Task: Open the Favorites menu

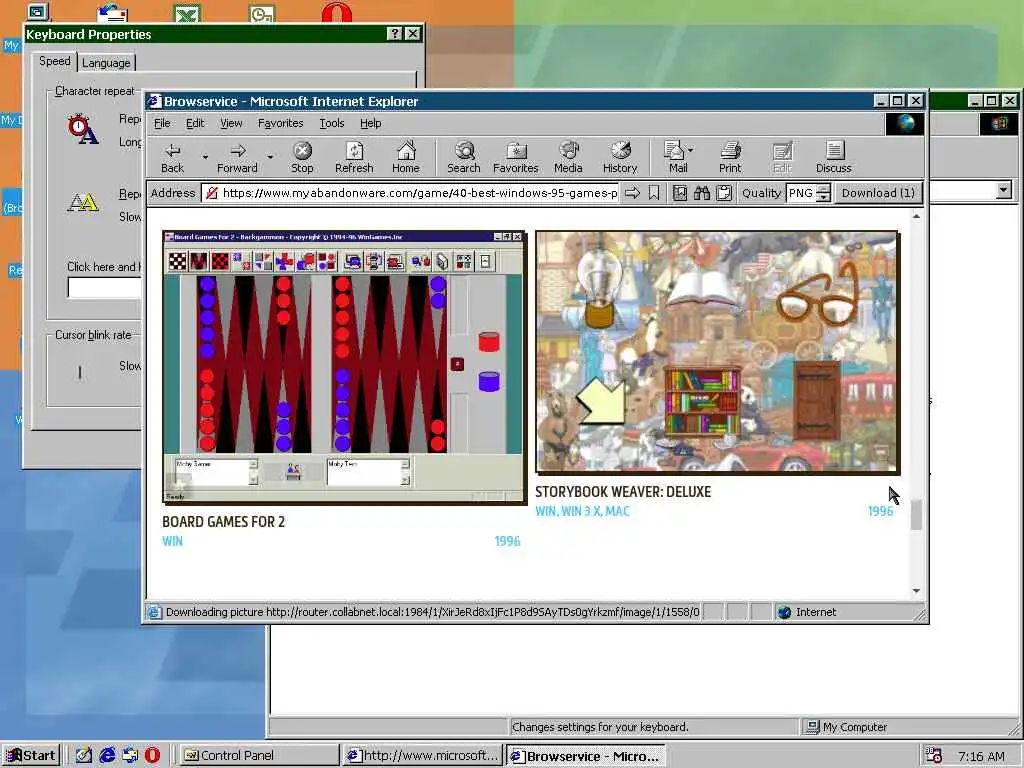Action: (280, 123)
